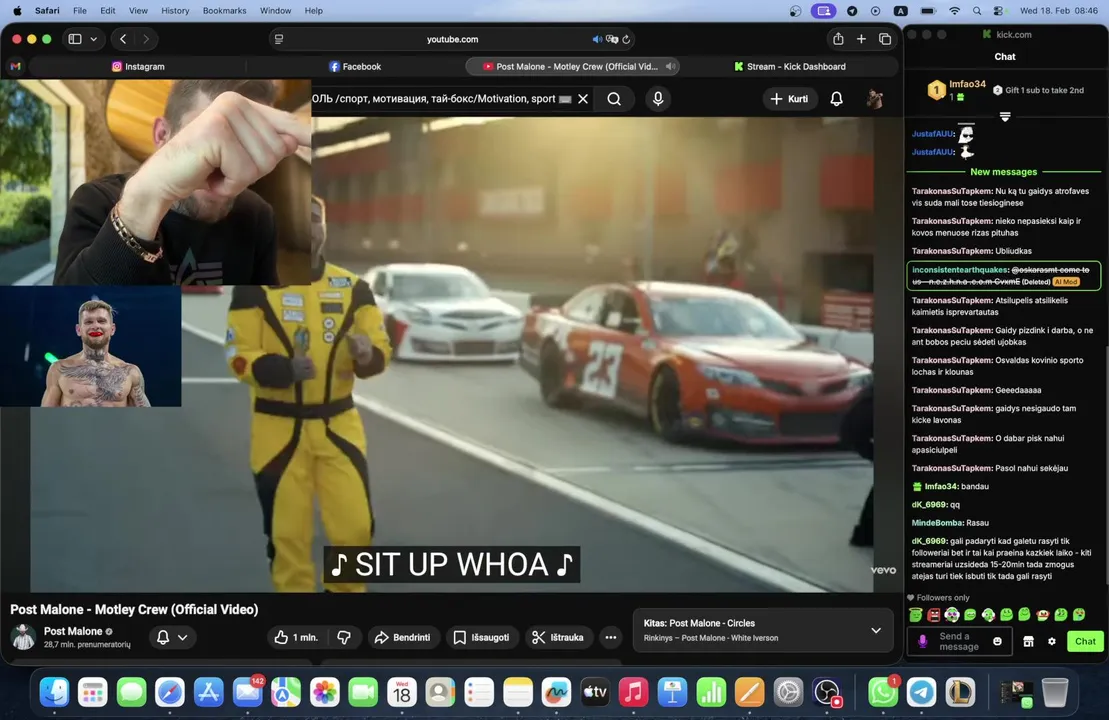Switch to Stream - Kick Dashboard tab
Screen dimensions: 1109x720
click(789, 66)
